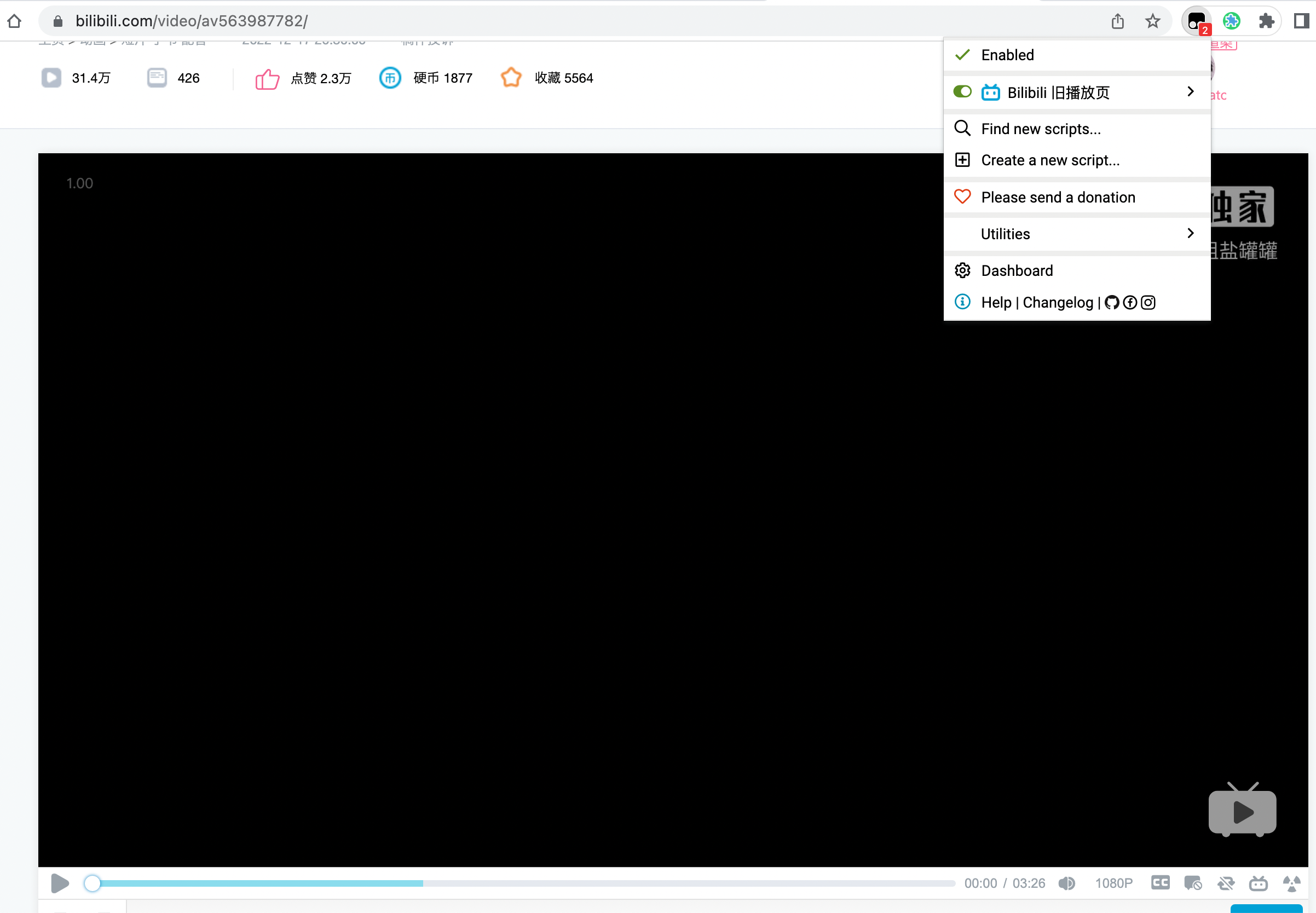Toggle the Enabled option in Tampermonkey menu

[1007, 55]
